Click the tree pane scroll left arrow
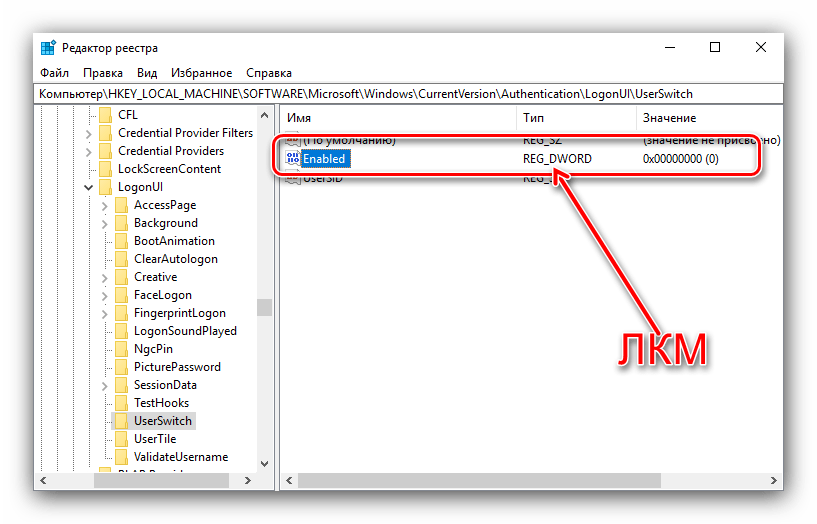The width and height of the screenshot is (817, 524). tap(43, 480)
